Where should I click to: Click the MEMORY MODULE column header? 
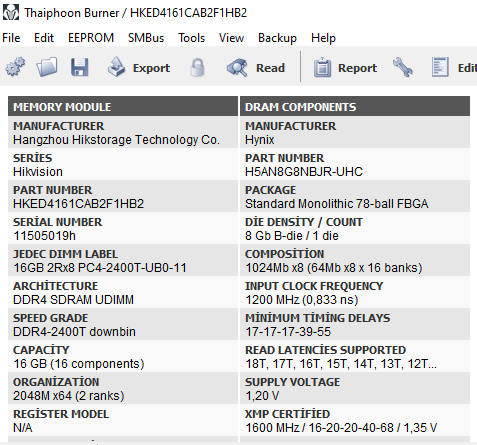[123, 107]
